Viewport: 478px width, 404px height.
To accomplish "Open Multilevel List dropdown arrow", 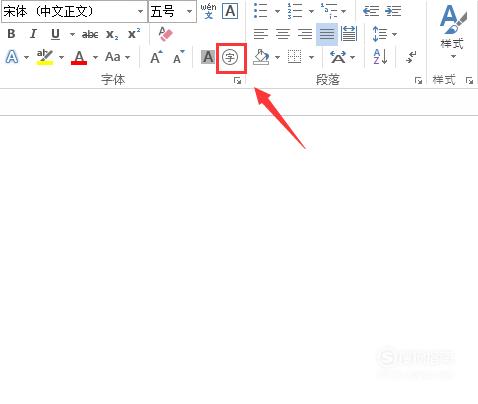I will tap(344, 11).
